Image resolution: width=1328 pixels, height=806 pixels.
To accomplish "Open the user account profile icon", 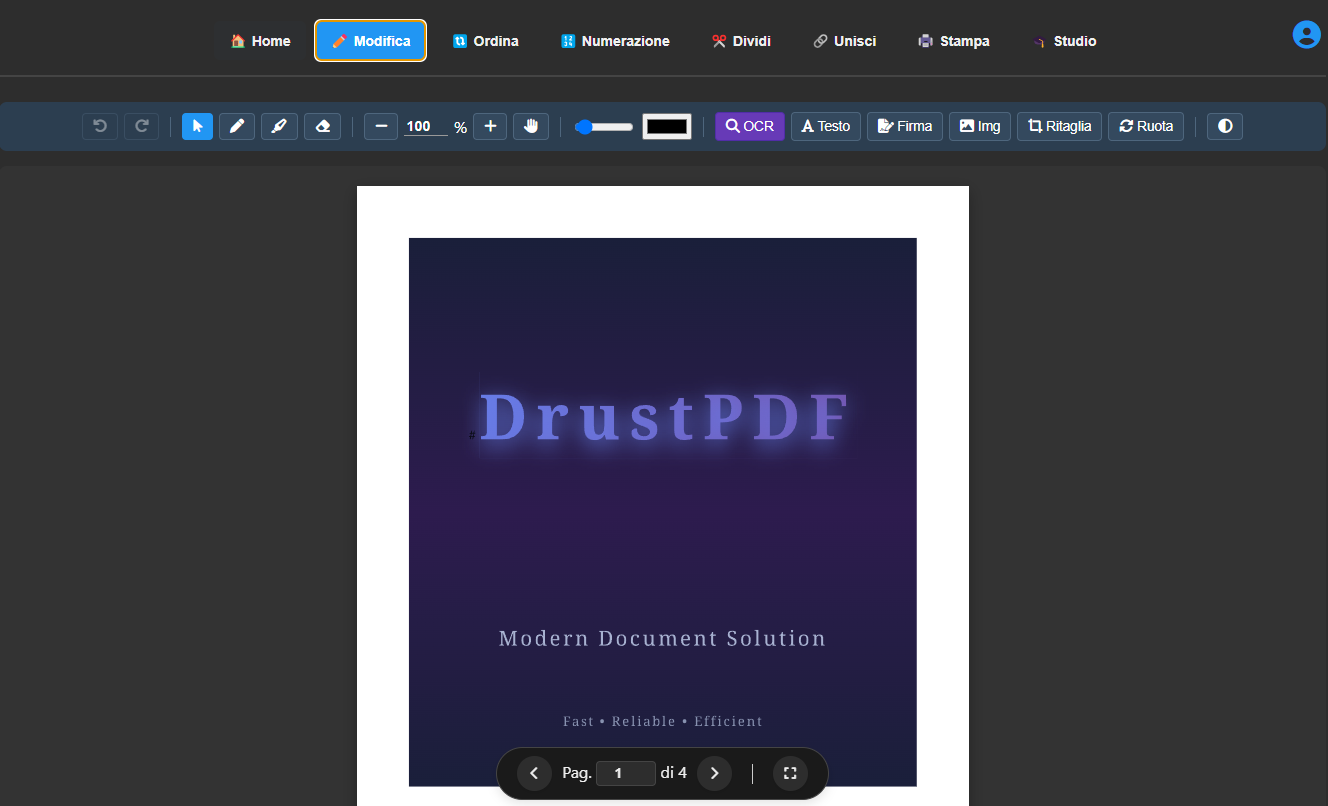I will [x=1306, y=35].
